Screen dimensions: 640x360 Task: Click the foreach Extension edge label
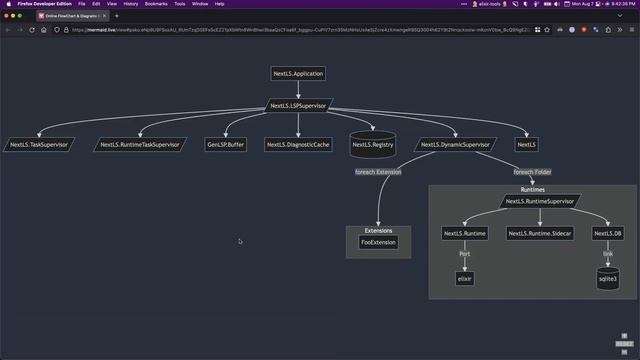tap(378, 172)
